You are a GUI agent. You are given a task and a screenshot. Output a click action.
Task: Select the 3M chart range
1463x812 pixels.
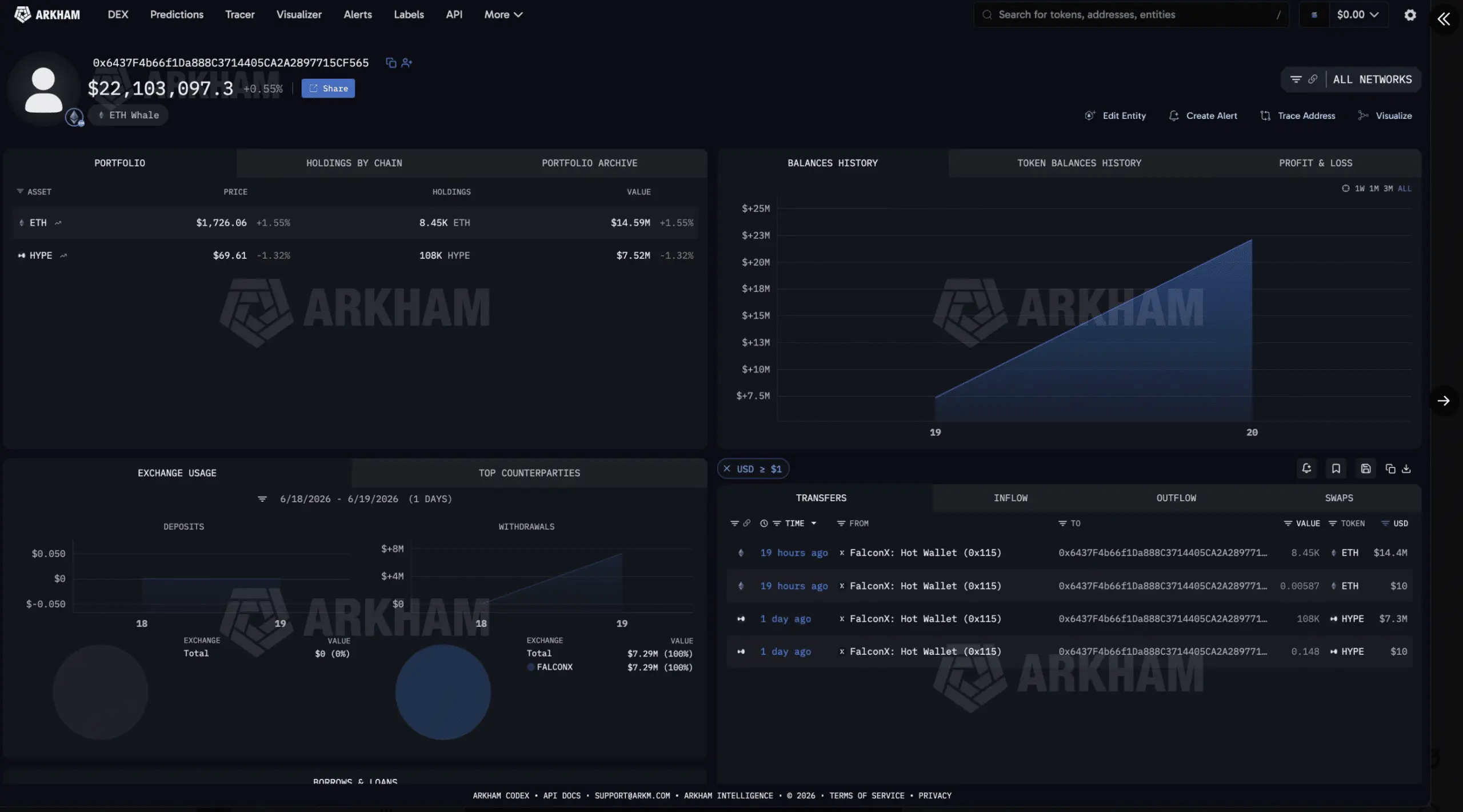tap(1388, 189)
